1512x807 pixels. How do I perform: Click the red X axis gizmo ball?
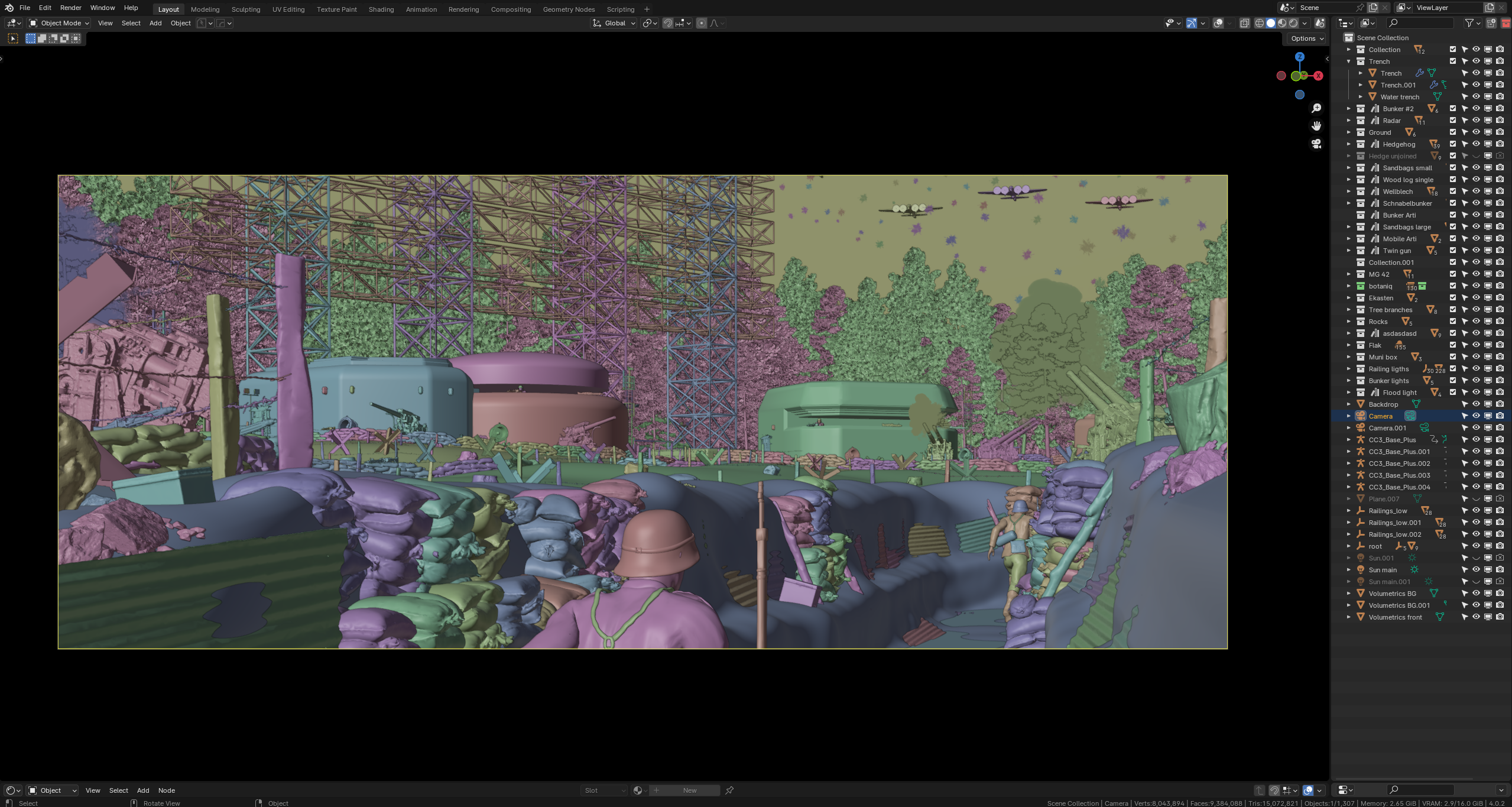[1318, 76]
